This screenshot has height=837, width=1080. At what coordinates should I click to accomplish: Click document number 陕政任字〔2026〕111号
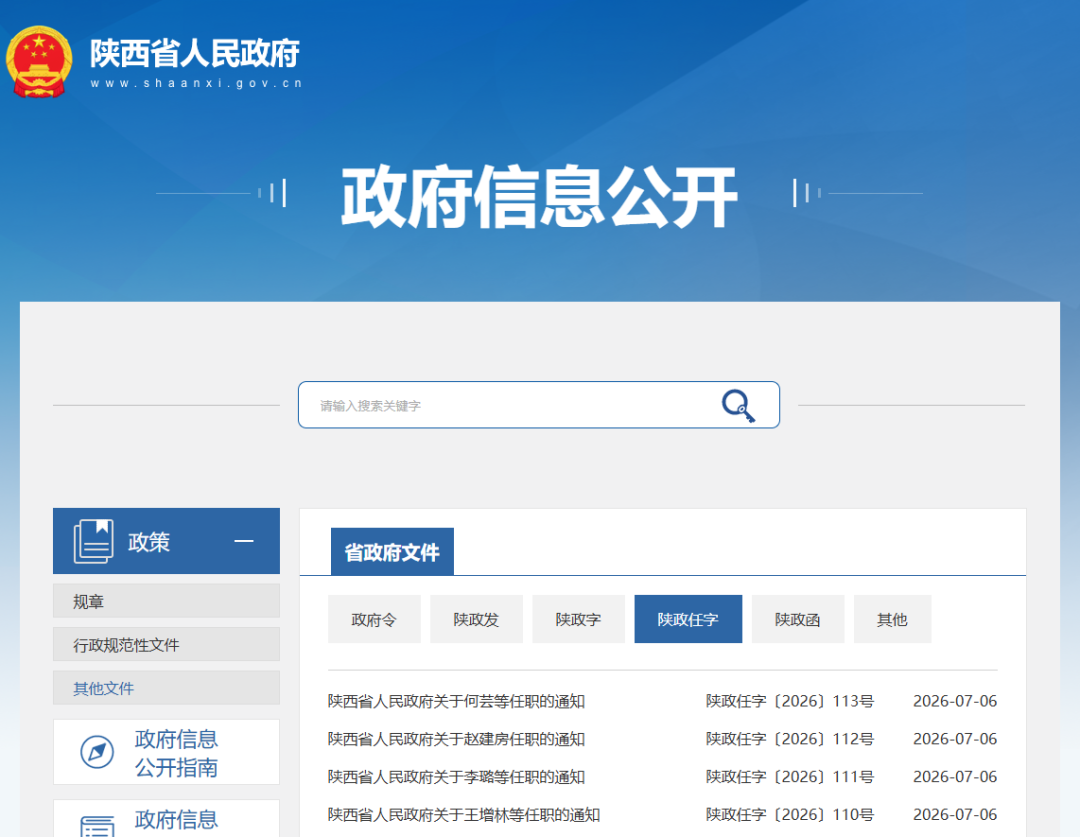point(789,777)
